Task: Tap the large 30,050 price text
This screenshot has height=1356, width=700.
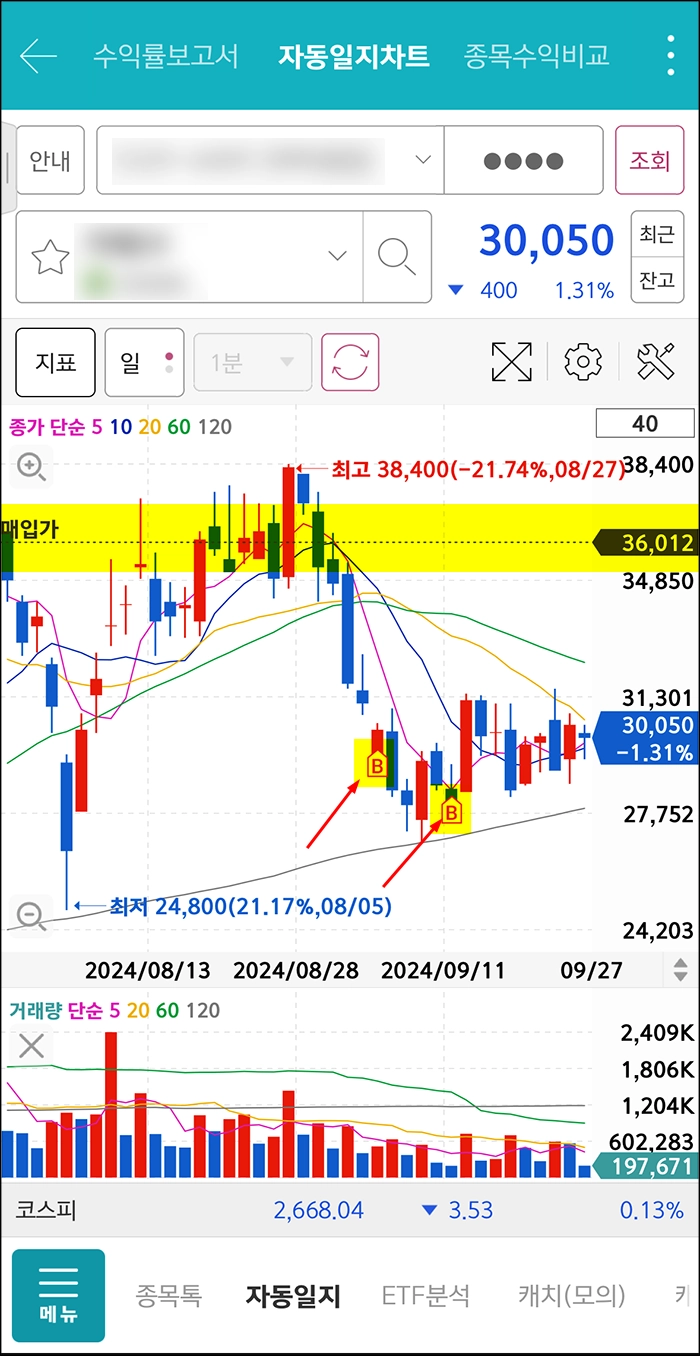Action: 547,241
